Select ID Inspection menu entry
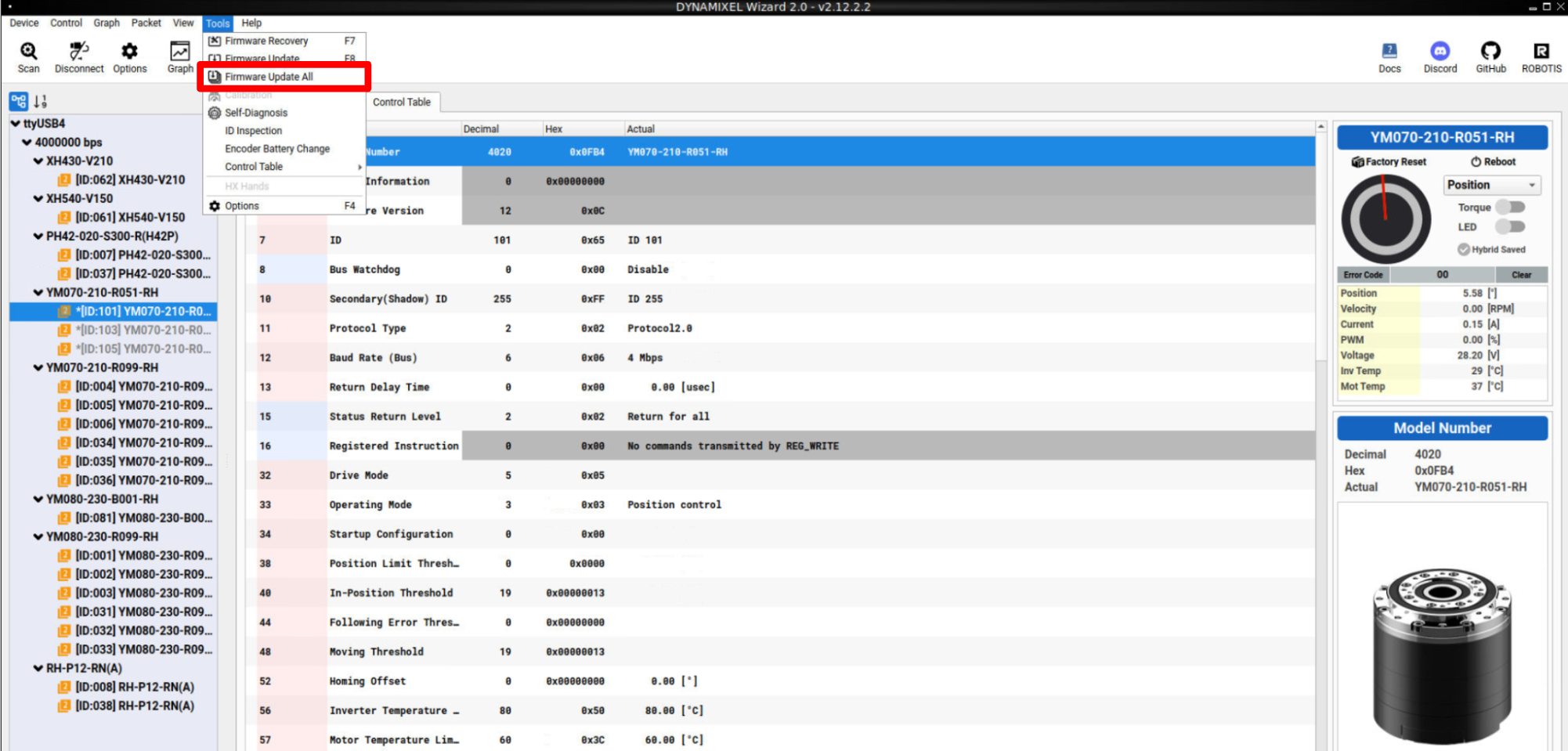The height and width of the screenshot is (751, 1568). [284, 131]
